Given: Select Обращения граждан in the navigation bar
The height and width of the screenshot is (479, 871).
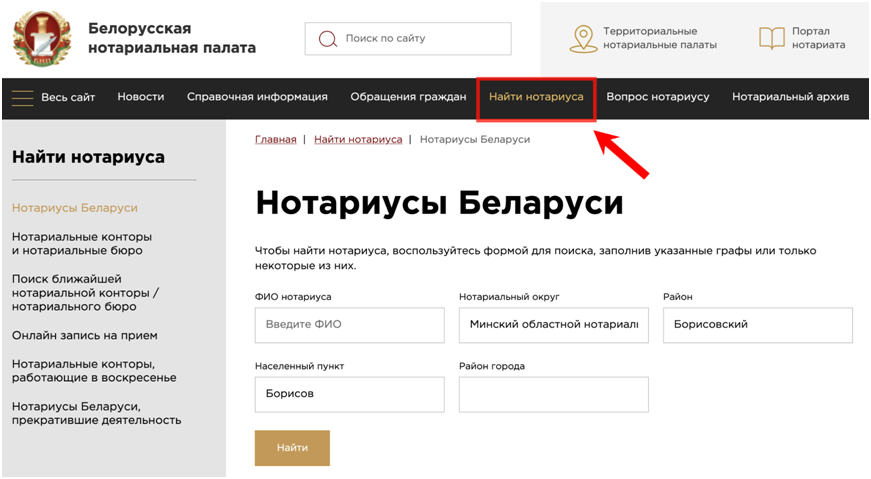Looking at the screenshot, I should tap(408, 97).
